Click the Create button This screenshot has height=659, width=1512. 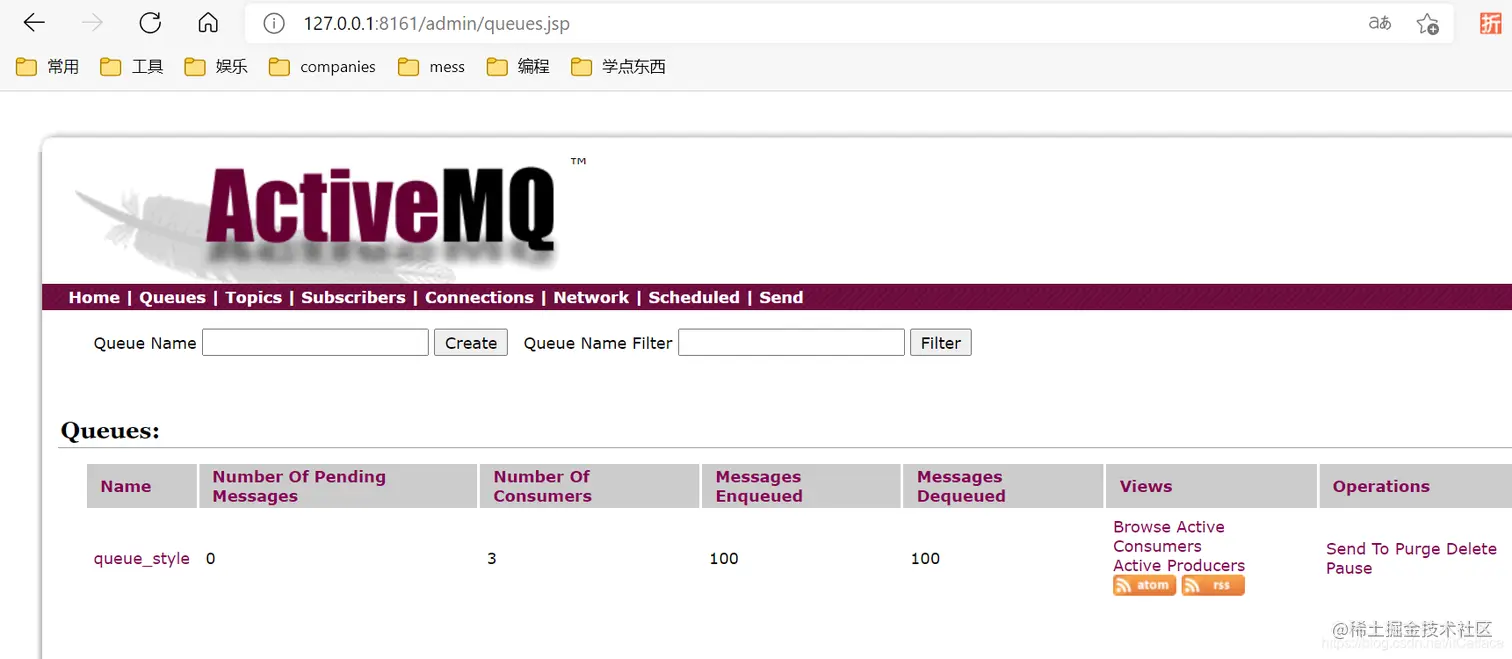click(471, 343)
